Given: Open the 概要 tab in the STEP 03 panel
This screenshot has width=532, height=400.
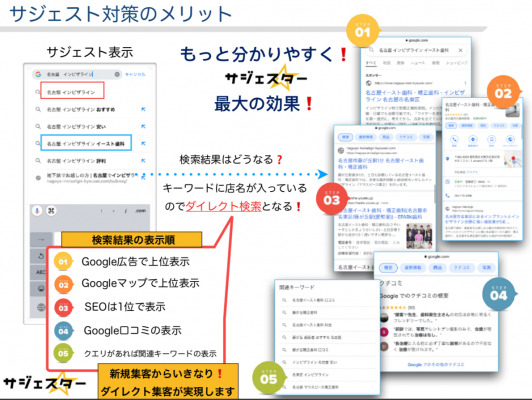Looking at the screenshot, I should coord(345,137).
